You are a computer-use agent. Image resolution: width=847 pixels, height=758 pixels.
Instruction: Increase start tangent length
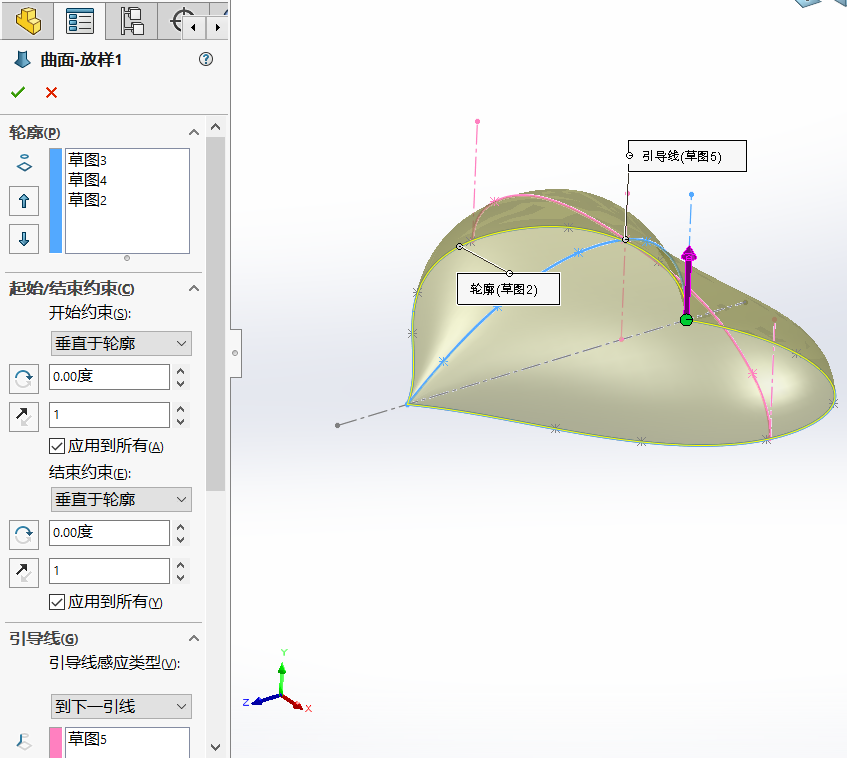click(181, 409)
